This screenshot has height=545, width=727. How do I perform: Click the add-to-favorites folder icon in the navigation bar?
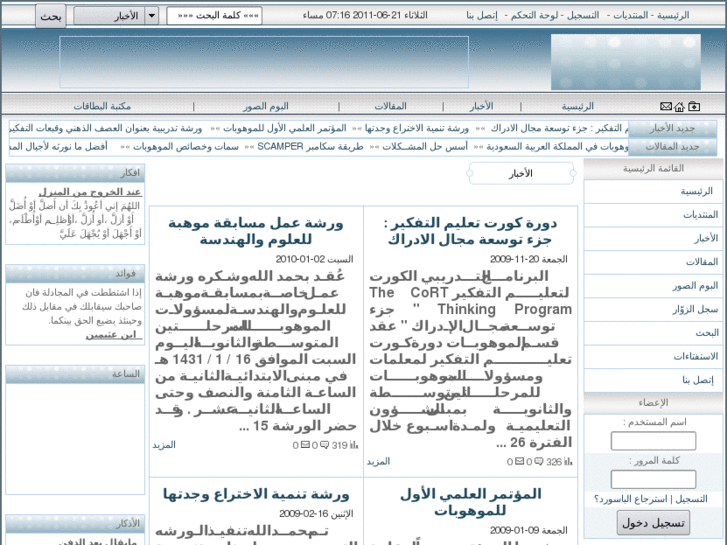click(694, 107)
